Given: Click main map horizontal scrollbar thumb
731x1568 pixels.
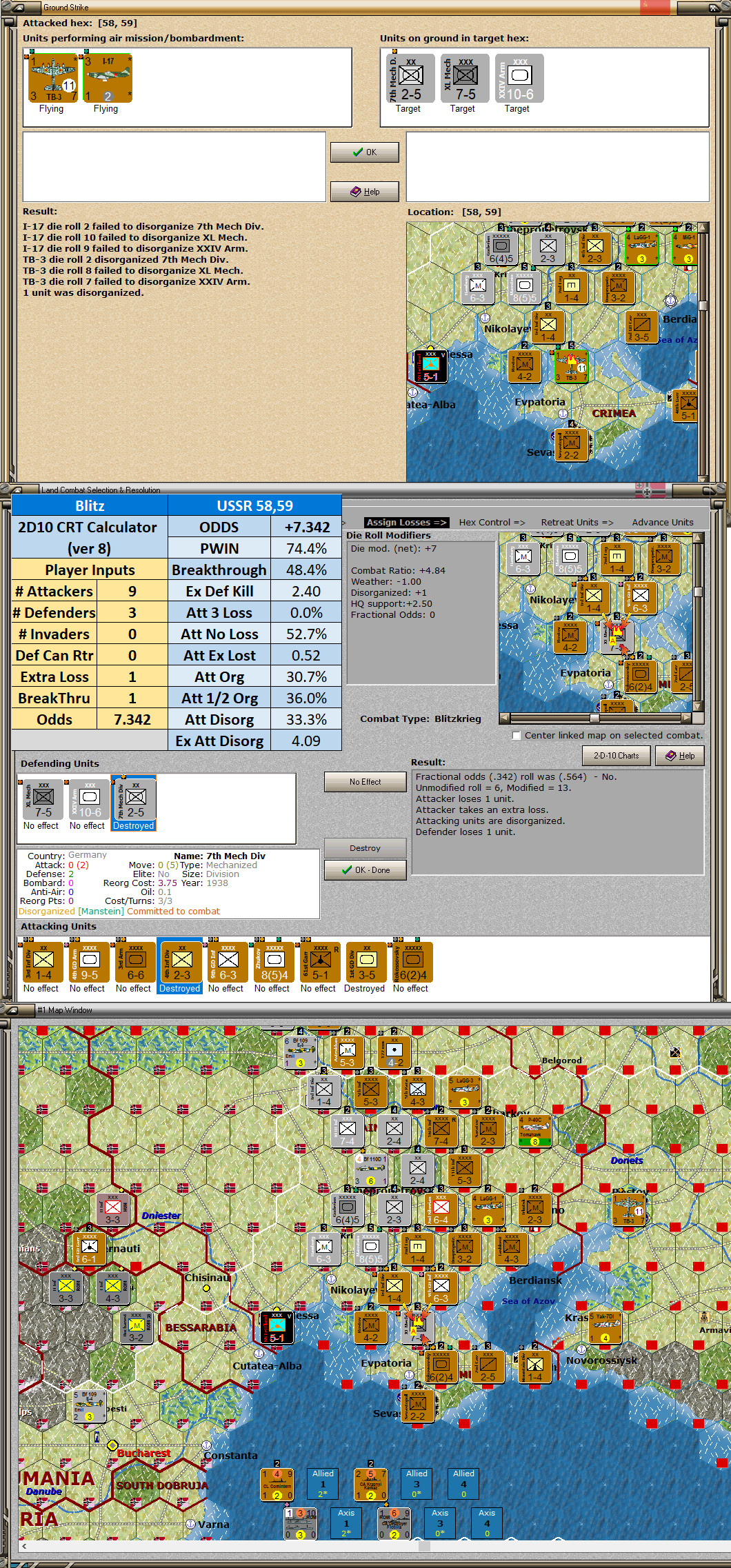Looking at the screenshot, I should [425, 1546].
